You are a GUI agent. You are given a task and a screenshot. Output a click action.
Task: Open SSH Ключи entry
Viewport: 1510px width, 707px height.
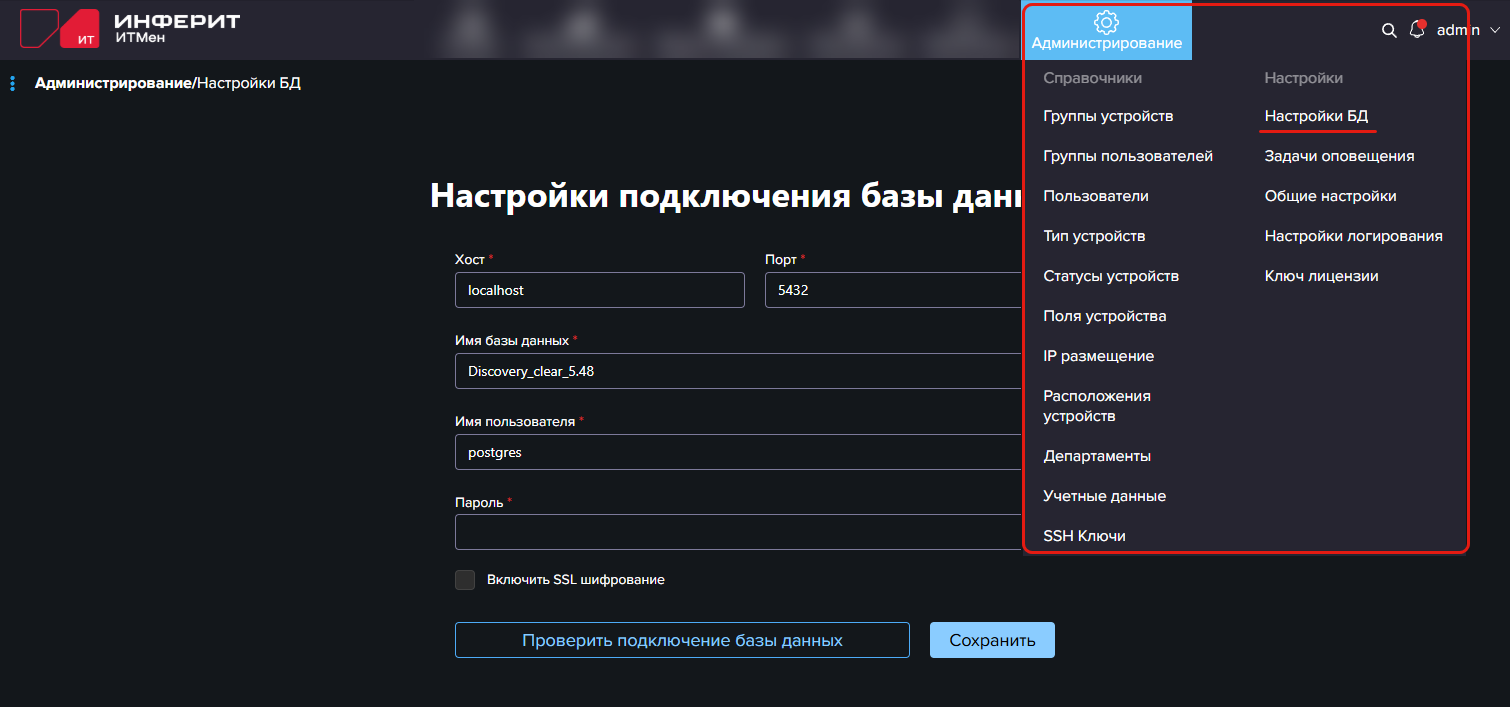1084,536
